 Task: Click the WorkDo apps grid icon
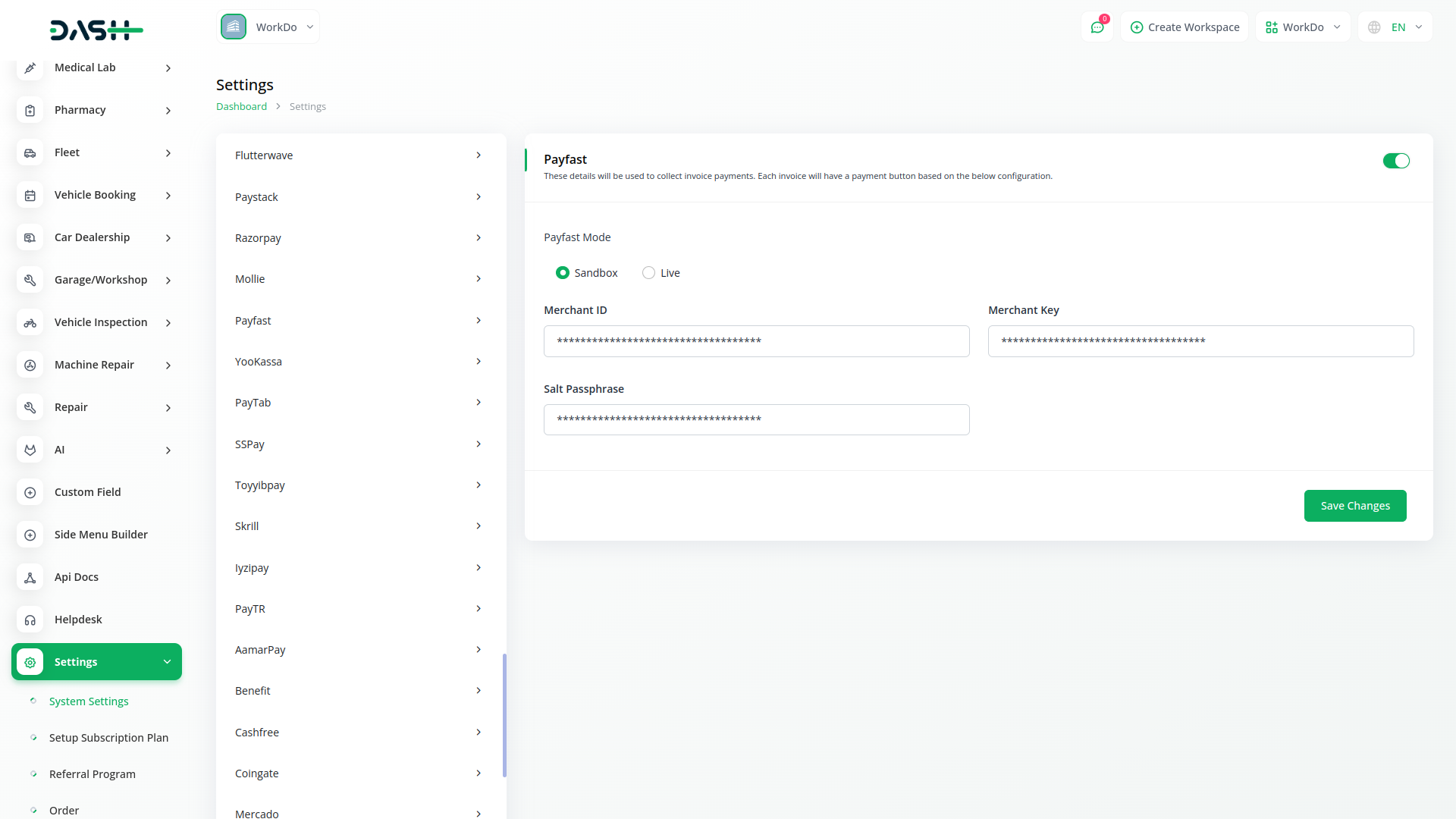click(1271, 27)
